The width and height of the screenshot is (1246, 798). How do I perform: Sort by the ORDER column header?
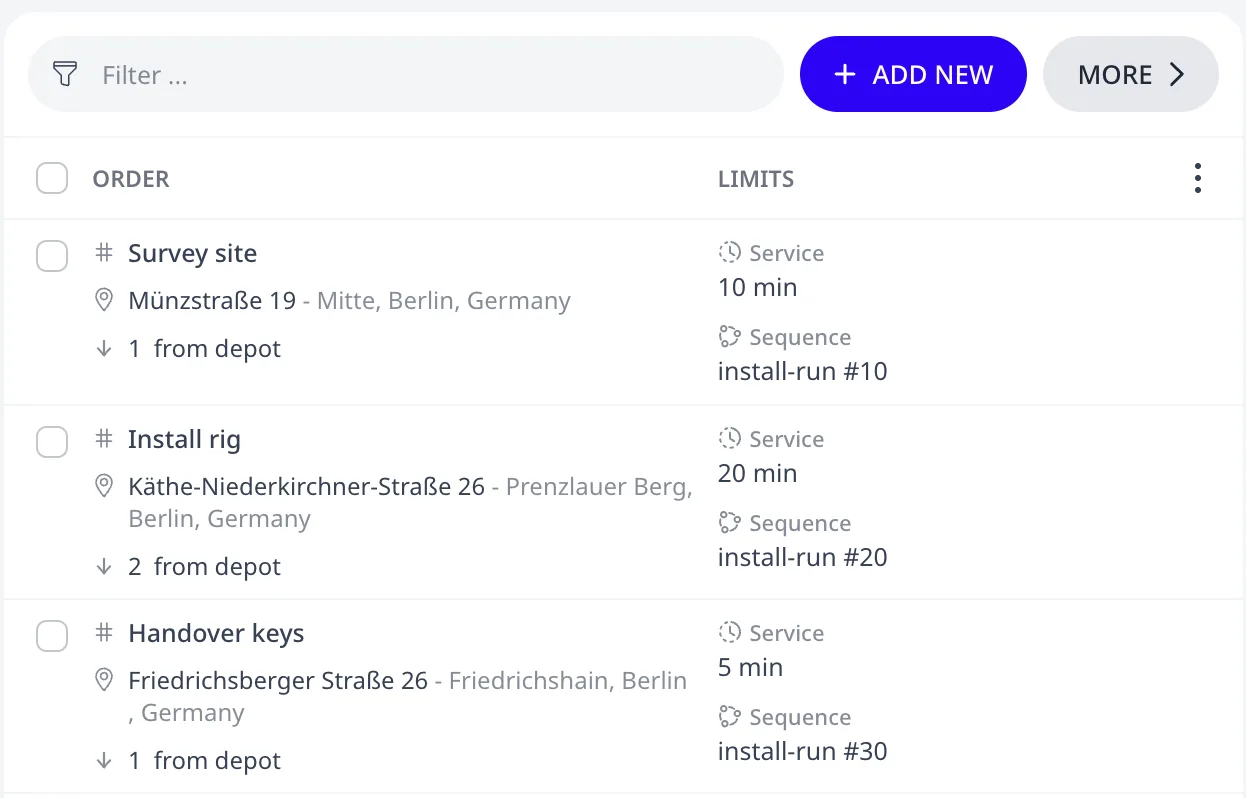131,179
